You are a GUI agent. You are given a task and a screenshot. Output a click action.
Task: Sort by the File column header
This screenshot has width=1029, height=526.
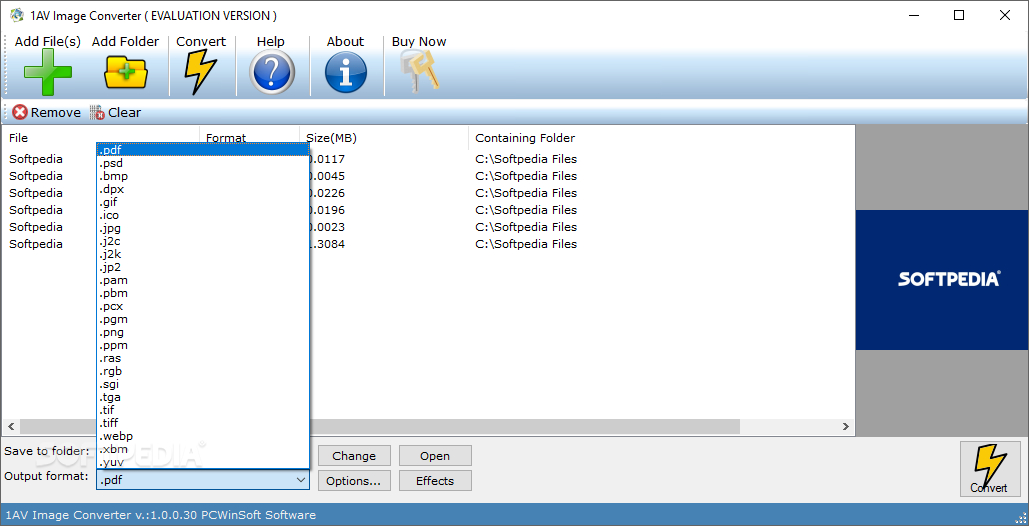coord(101,138)
